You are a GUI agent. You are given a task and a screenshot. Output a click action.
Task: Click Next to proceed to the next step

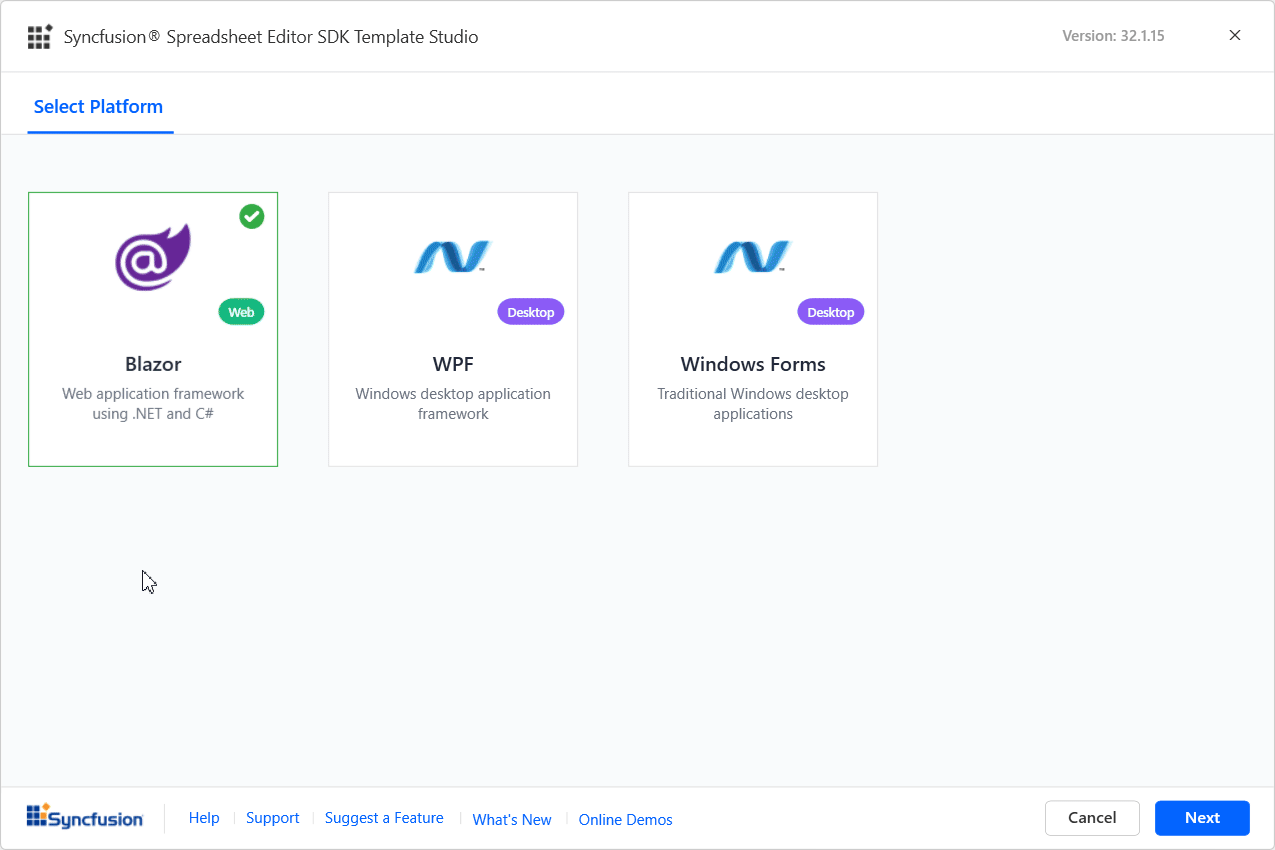tap(1202, 817)
